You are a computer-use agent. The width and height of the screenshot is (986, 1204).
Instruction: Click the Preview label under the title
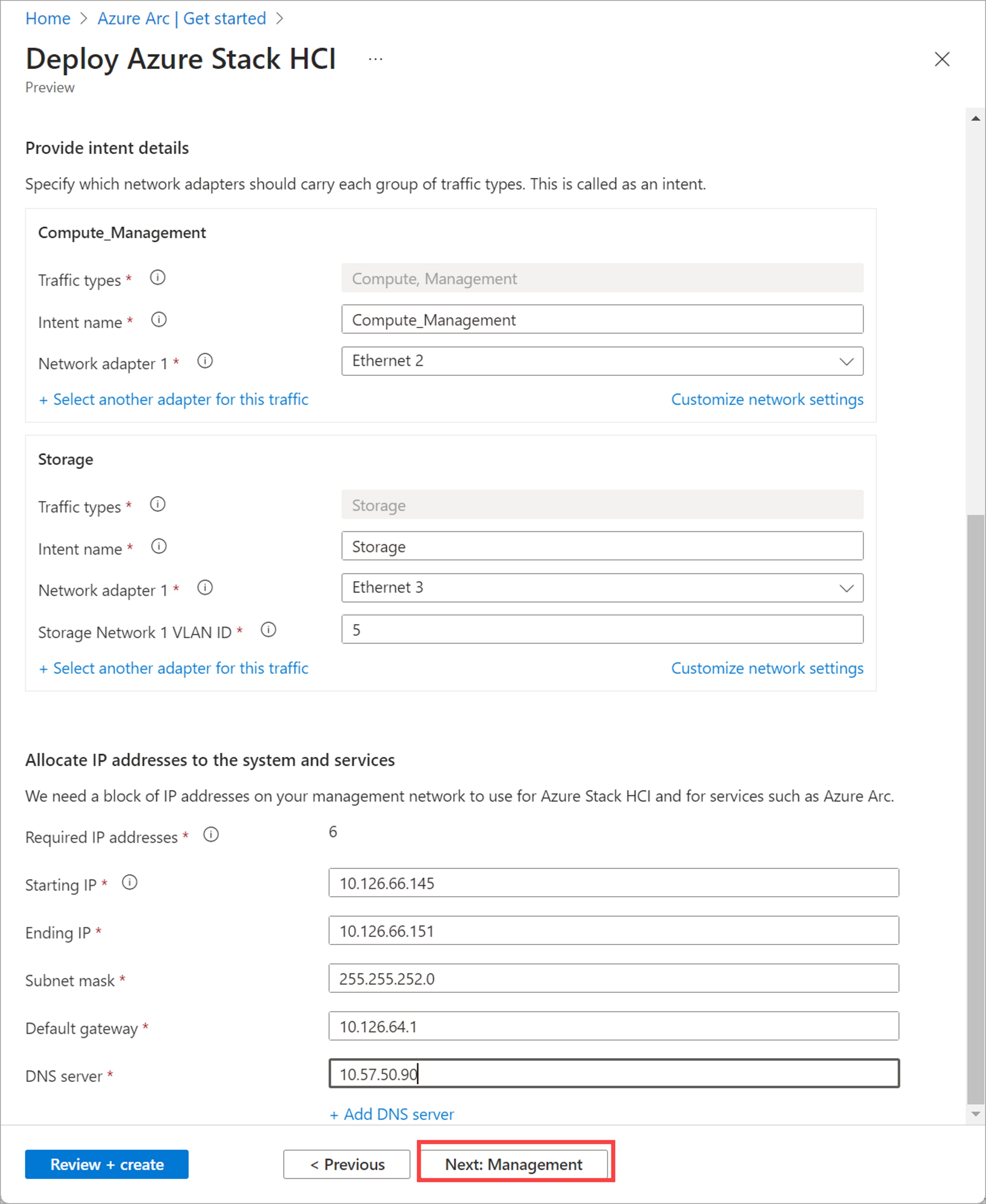tap(50, 87)
